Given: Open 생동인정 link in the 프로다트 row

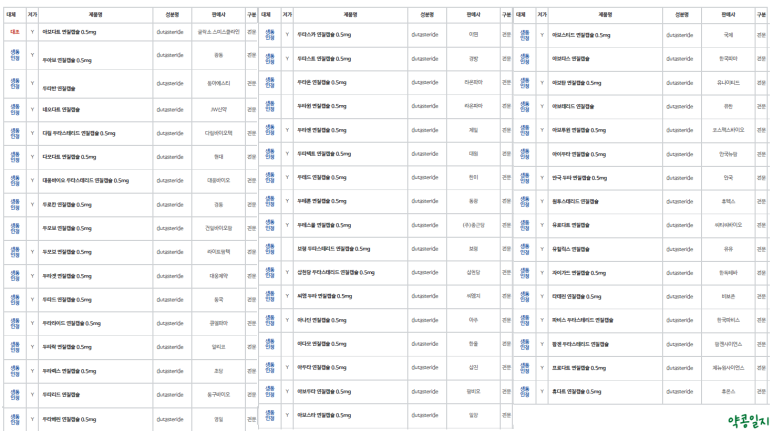Looking at the screenshot, I should pos(525,368).
